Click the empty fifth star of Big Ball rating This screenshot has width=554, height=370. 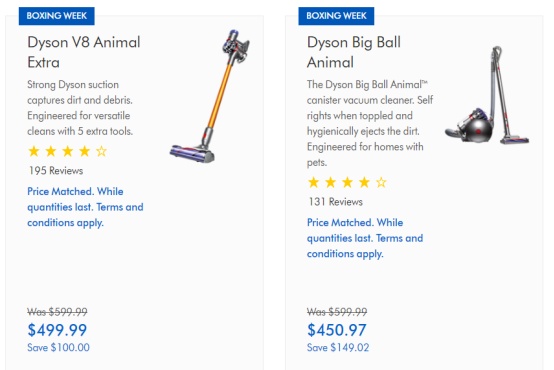click(x=381, y=182)
